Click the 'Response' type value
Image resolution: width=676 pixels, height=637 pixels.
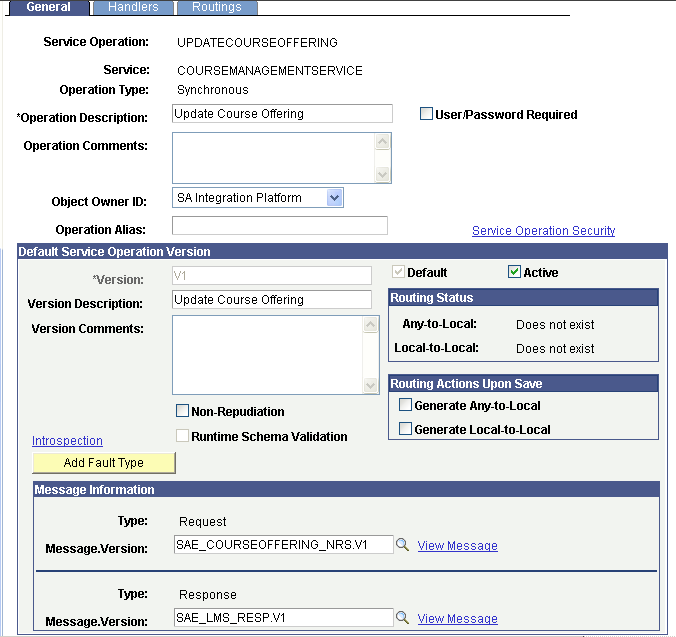[x=208, y=595]
